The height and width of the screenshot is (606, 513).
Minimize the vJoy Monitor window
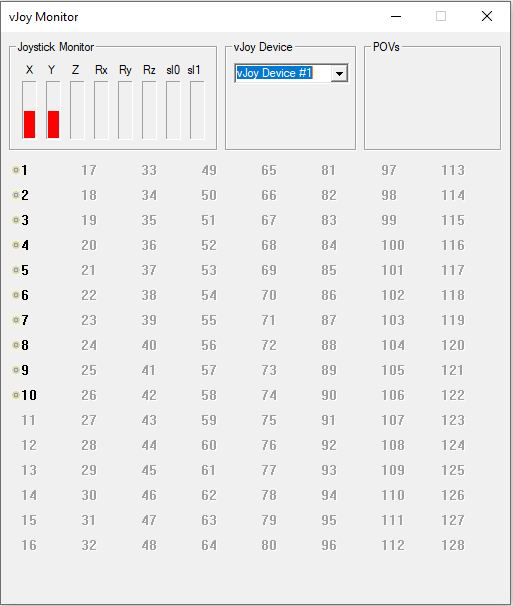pos(396,16)
